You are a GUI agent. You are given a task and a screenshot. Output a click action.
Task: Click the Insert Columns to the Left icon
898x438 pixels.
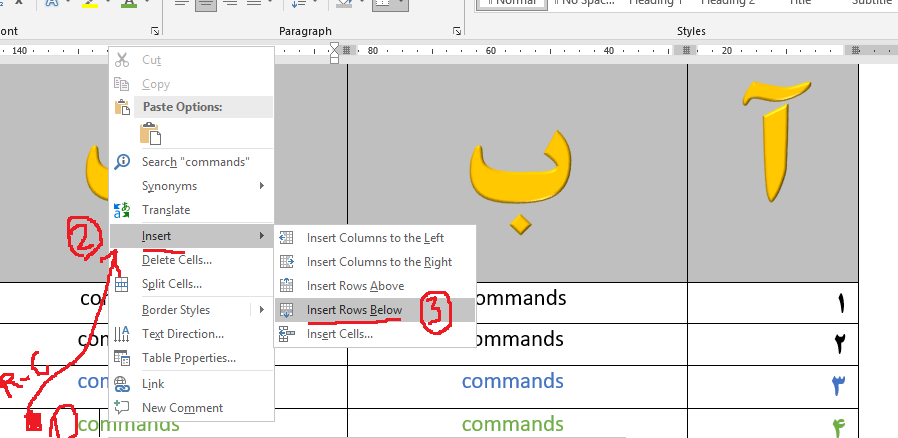pos(288,238)
